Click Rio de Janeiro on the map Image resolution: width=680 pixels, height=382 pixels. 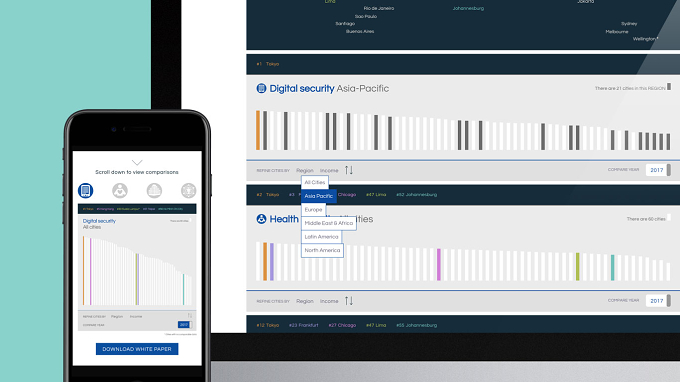[379, 8]
